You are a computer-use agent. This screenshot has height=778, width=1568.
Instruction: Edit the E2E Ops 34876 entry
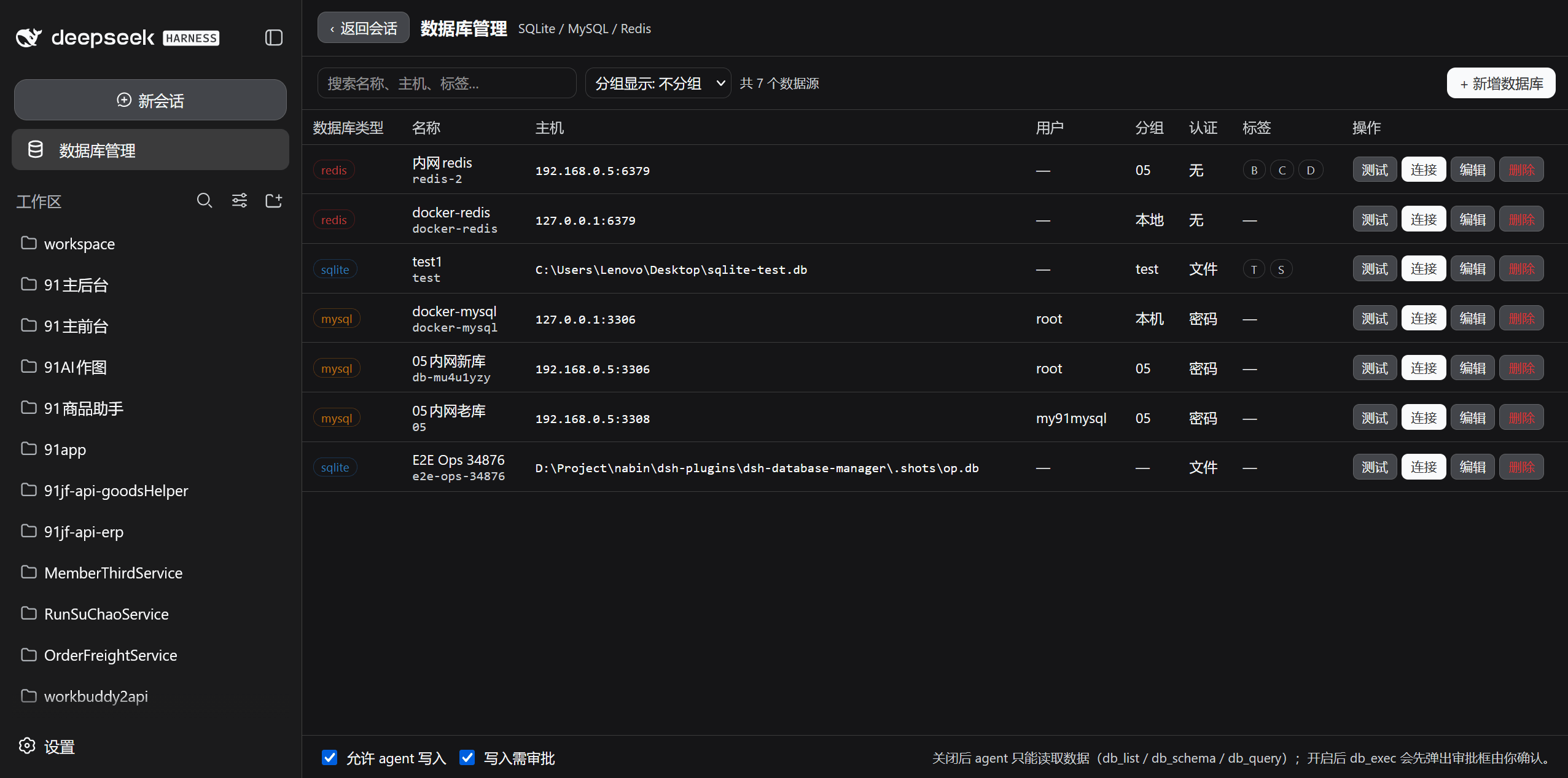1472,467
